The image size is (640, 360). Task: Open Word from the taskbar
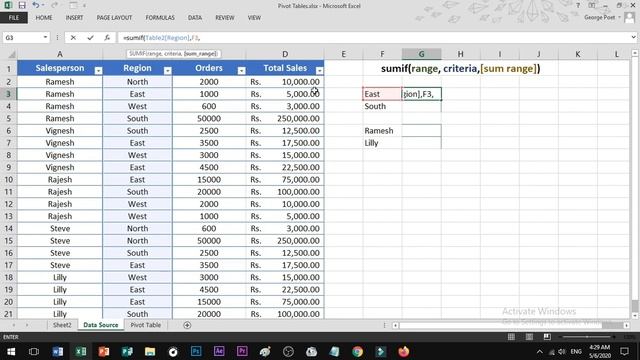58,351
